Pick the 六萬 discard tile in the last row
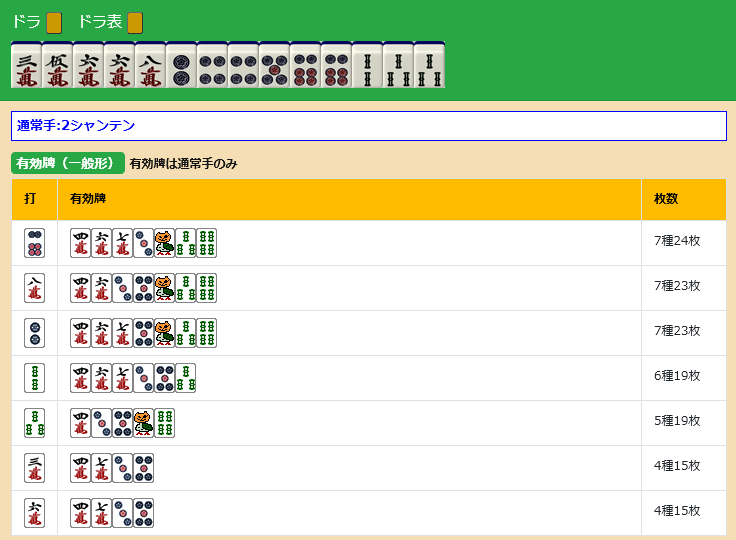The height and width of the screenshot is (540, 736). pos(34,513)
